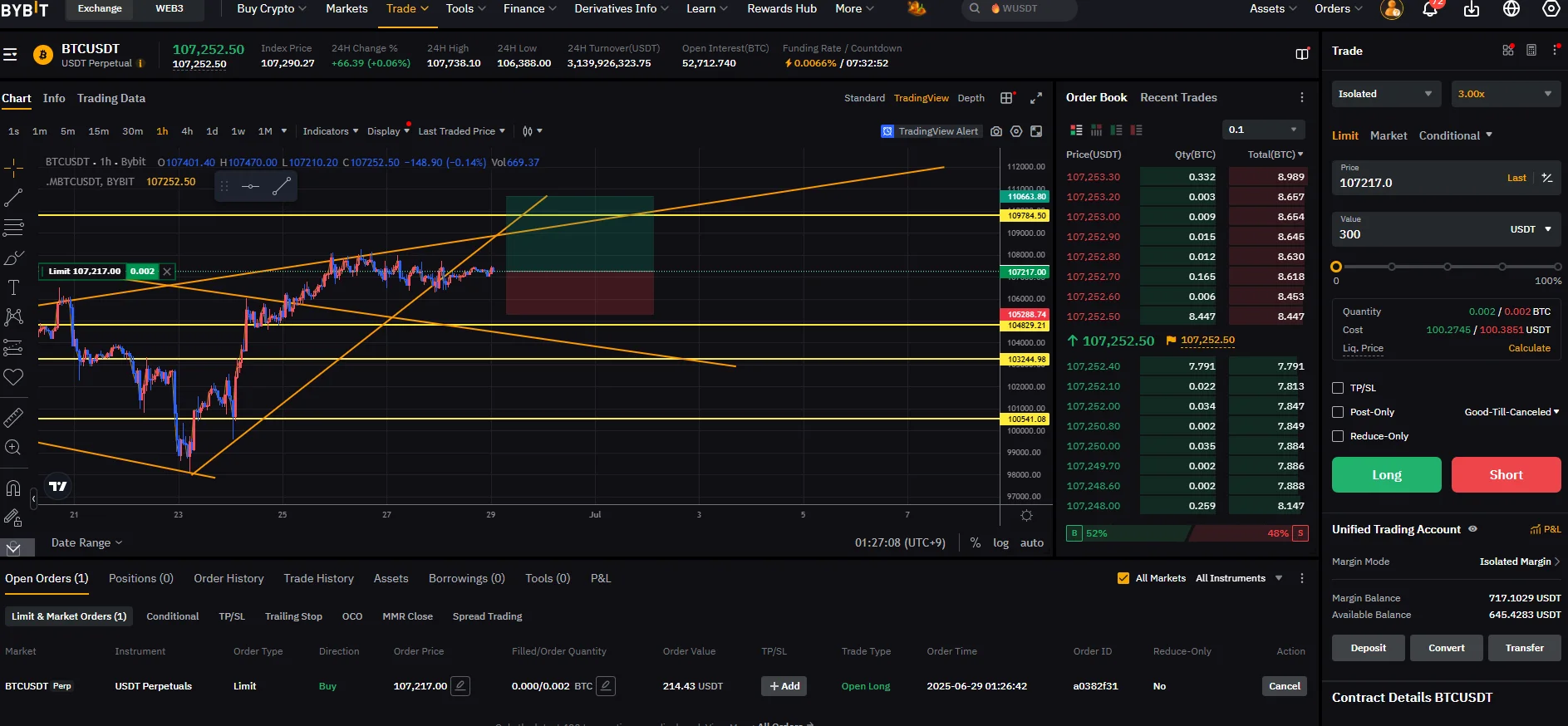1568x726 pixels.
Task: Click the Transfer button
Action: click(x=1525, y=648)
